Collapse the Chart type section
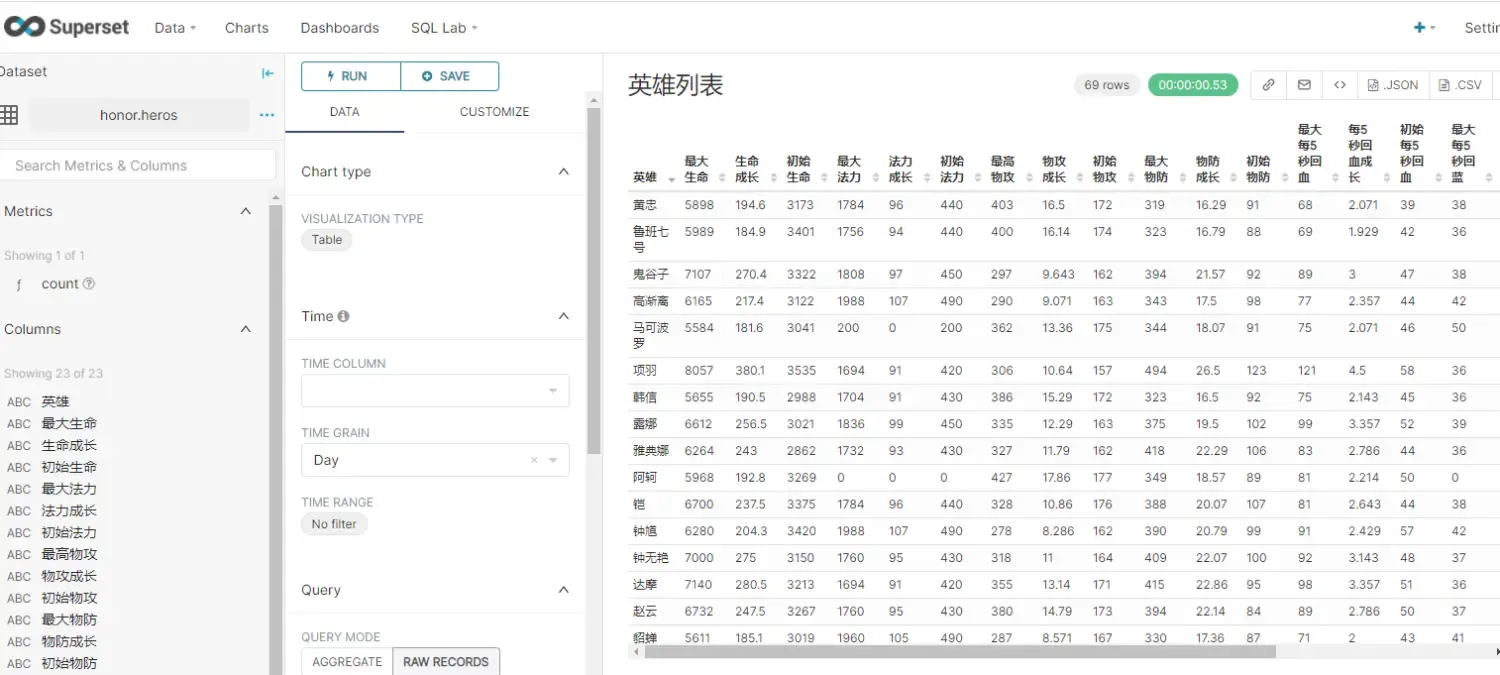The width and height of the screenshot is (1500, 675). [x=563, y=171]
